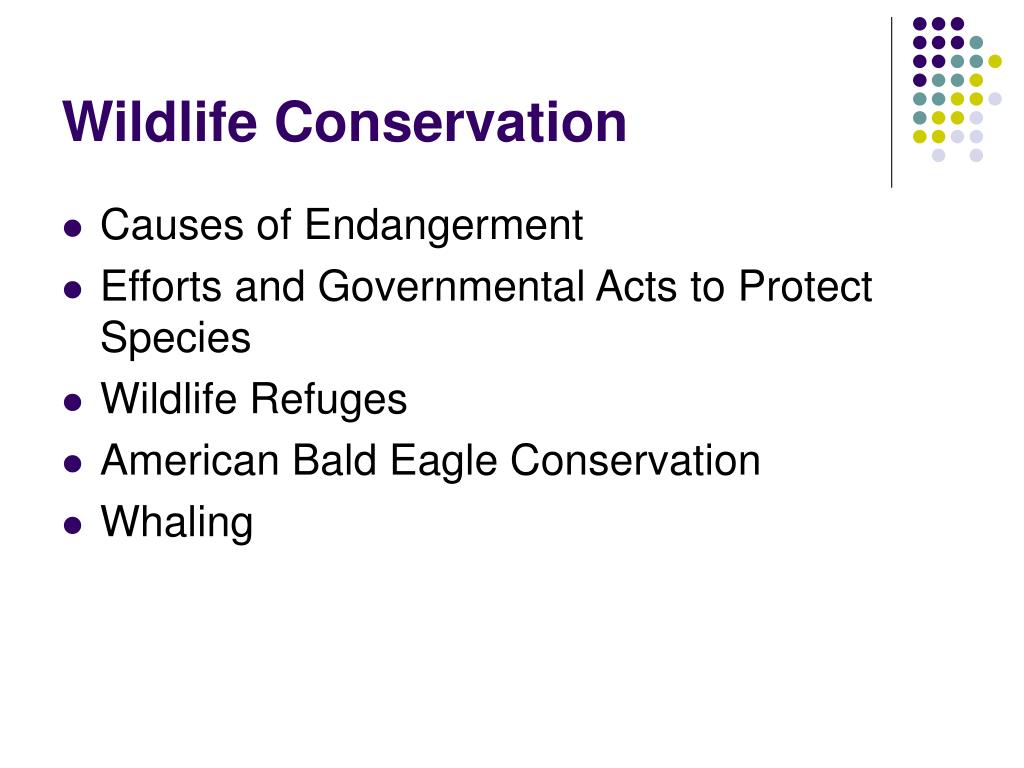Click the word Protect in second bullet
Image resolution: width=1024 pixels, height=768 pixels.
point(805,286)
